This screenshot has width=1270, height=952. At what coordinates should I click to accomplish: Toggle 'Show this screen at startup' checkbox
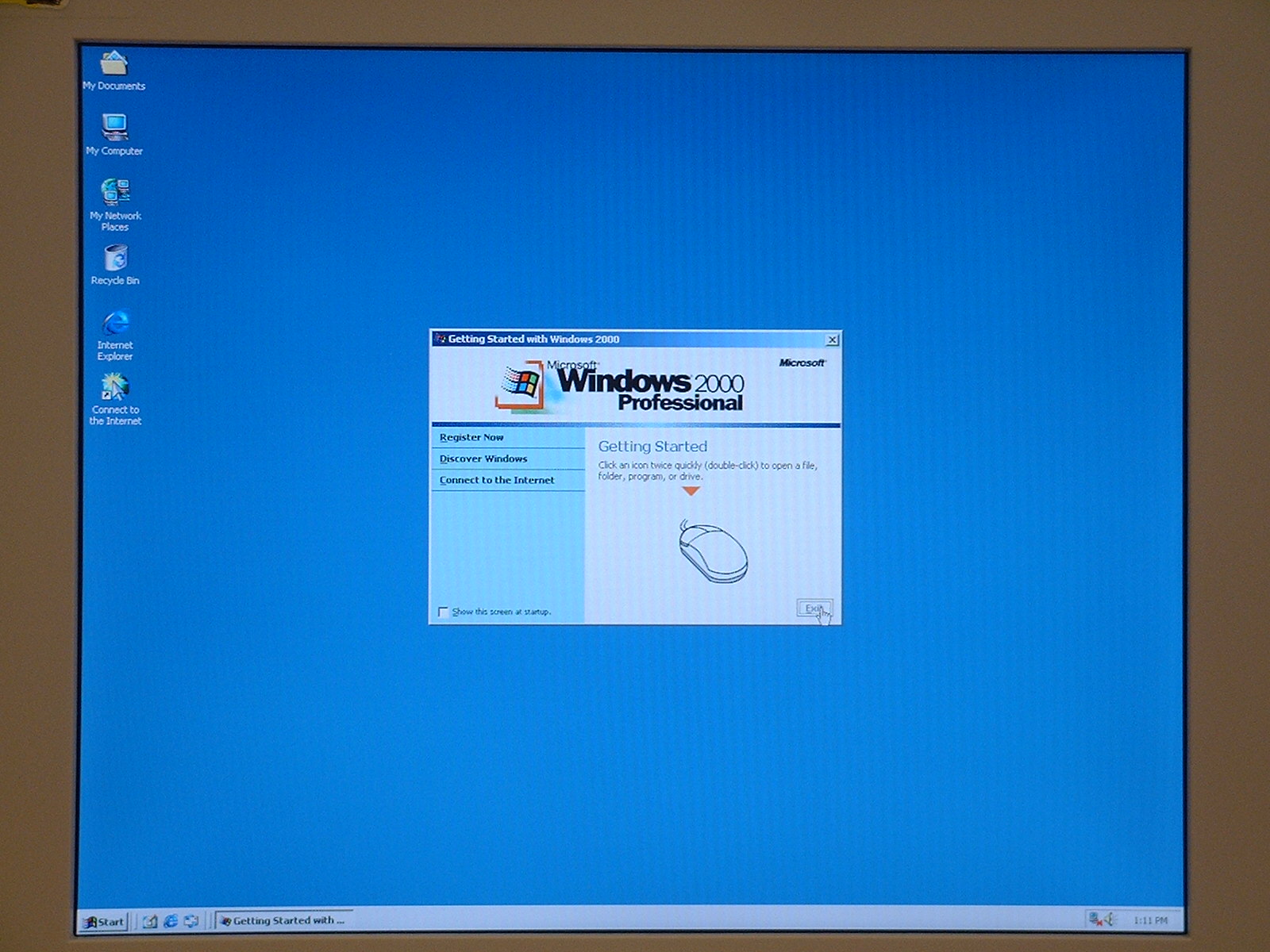(443, 612)
